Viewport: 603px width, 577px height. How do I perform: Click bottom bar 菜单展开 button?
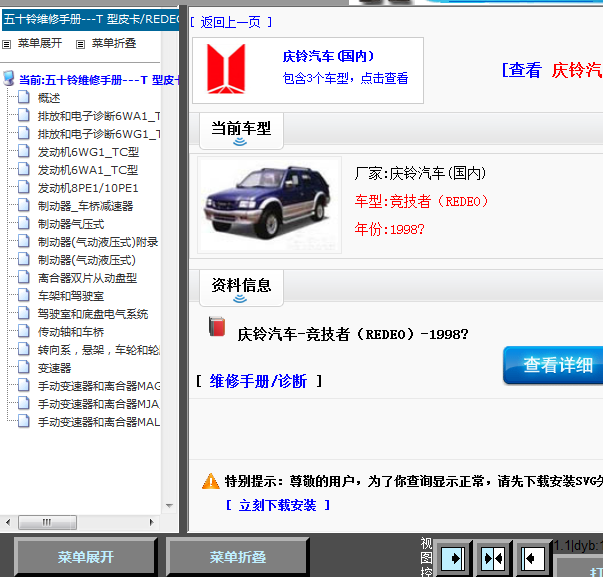click(x=86, y=557)
